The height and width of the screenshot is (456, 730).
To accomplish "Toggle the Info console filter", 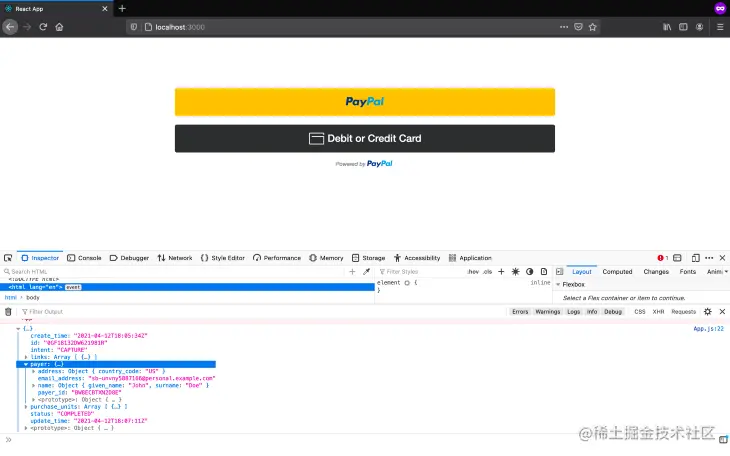I will (x=592, y=312).
